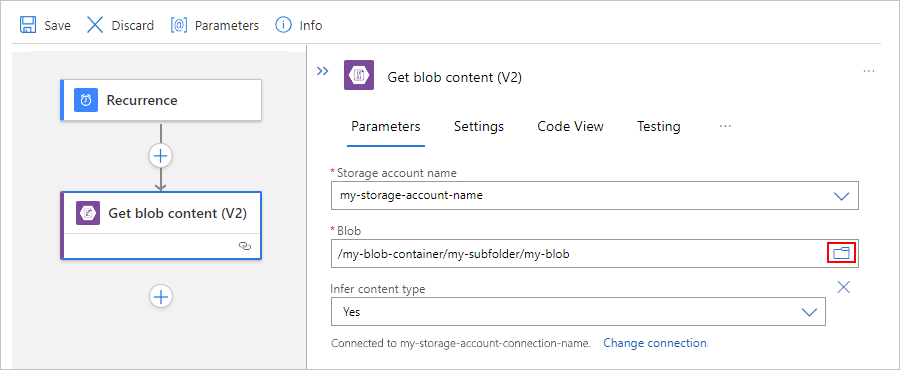Expand the Infer content type dropdown
Screen dimensions: 900x370
click(809, 312)
